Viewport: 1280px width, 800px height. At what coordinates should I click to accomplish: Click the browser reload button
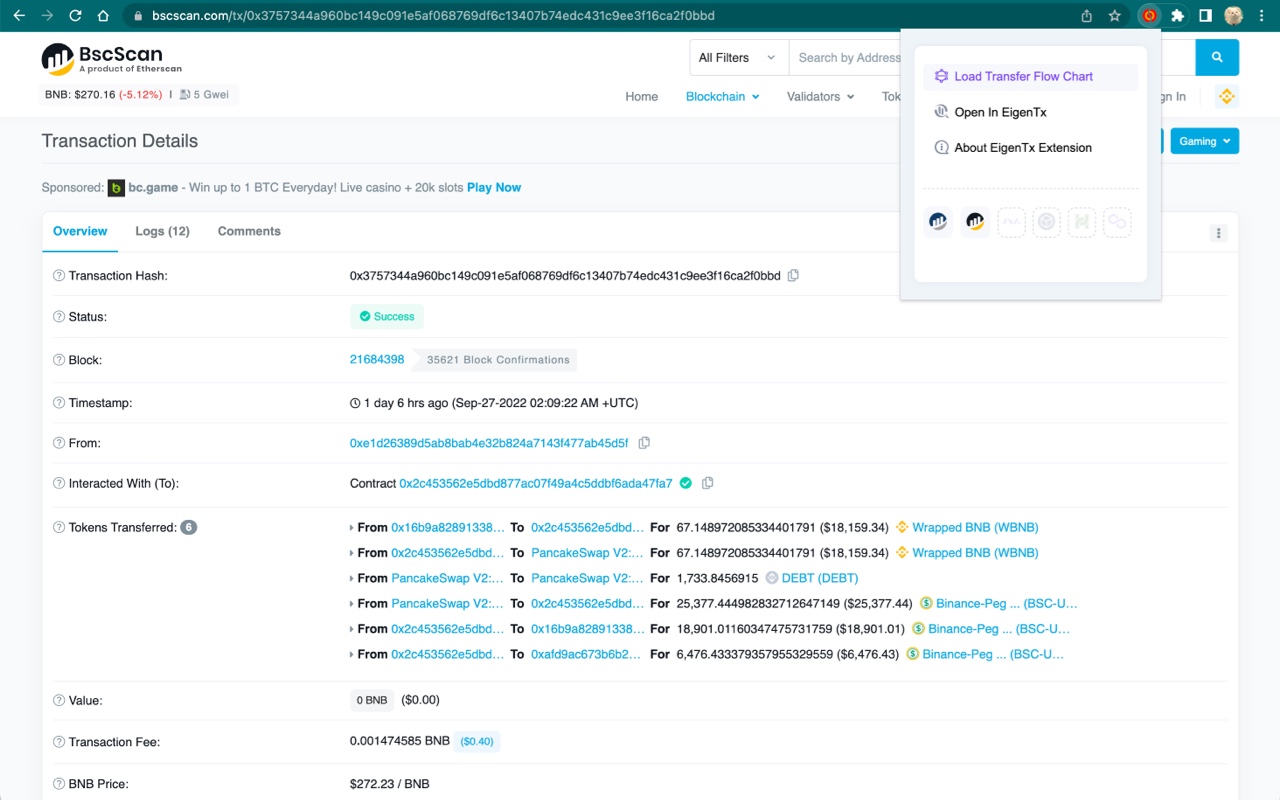[x=75, y=16]
